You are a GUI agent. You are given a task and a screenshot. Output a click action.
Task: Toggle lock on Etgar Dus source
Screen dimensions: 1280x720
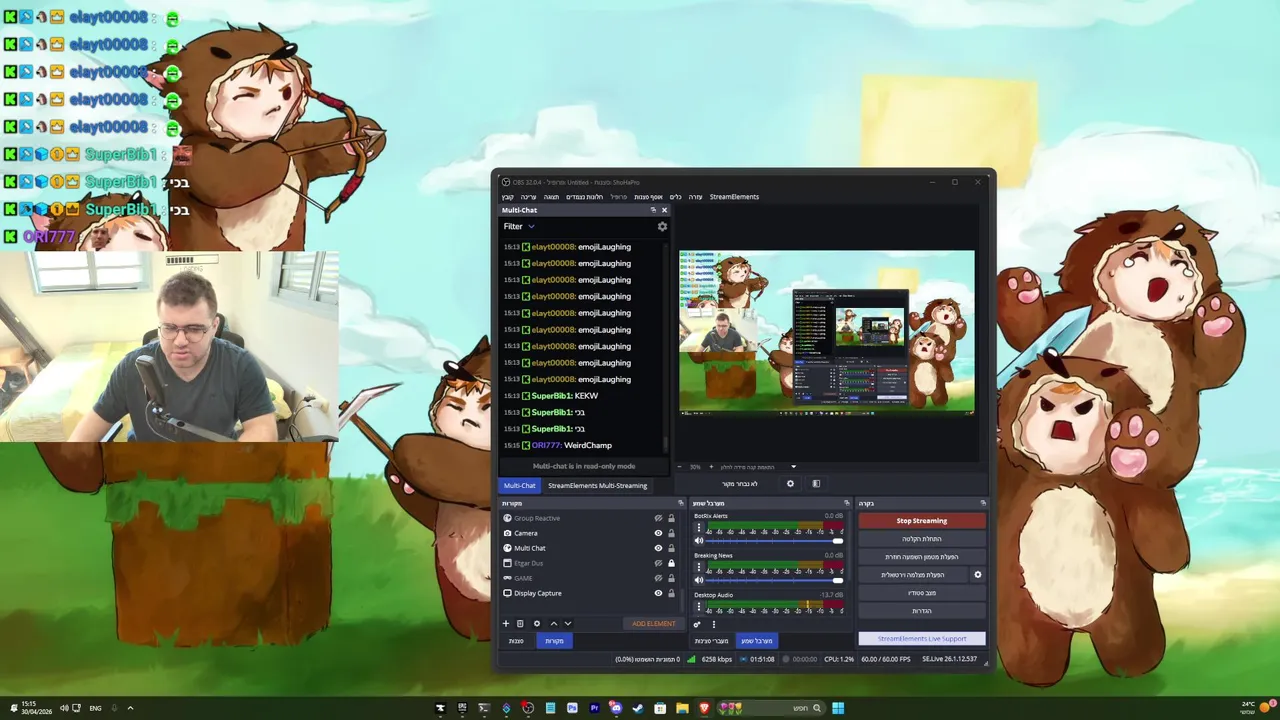[671, 563]
